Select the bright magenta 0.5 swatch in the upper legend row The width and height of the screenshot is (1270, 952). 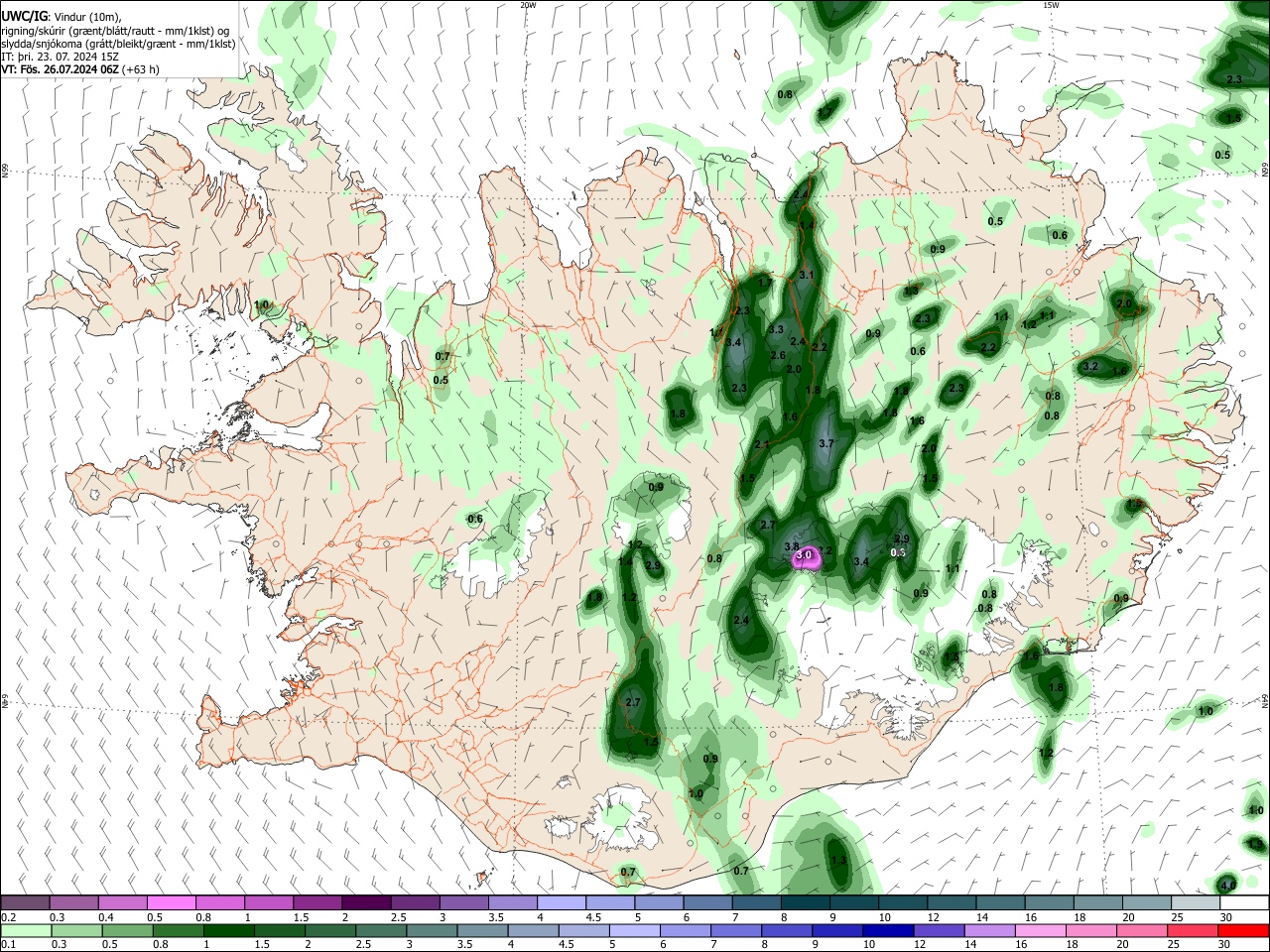(172, 902)
